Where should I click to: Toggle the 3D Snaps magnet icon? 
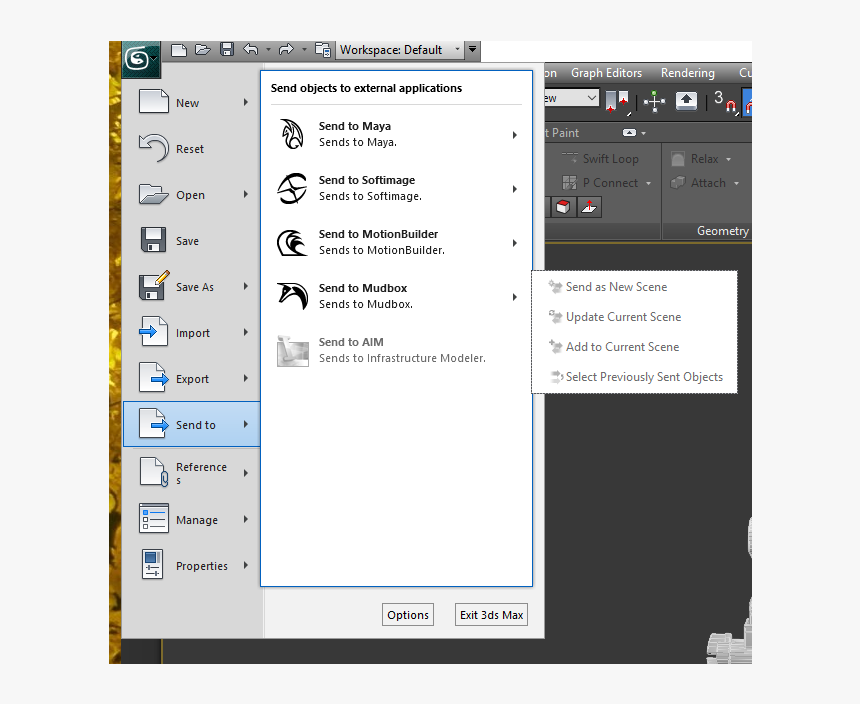click(725, 102)
